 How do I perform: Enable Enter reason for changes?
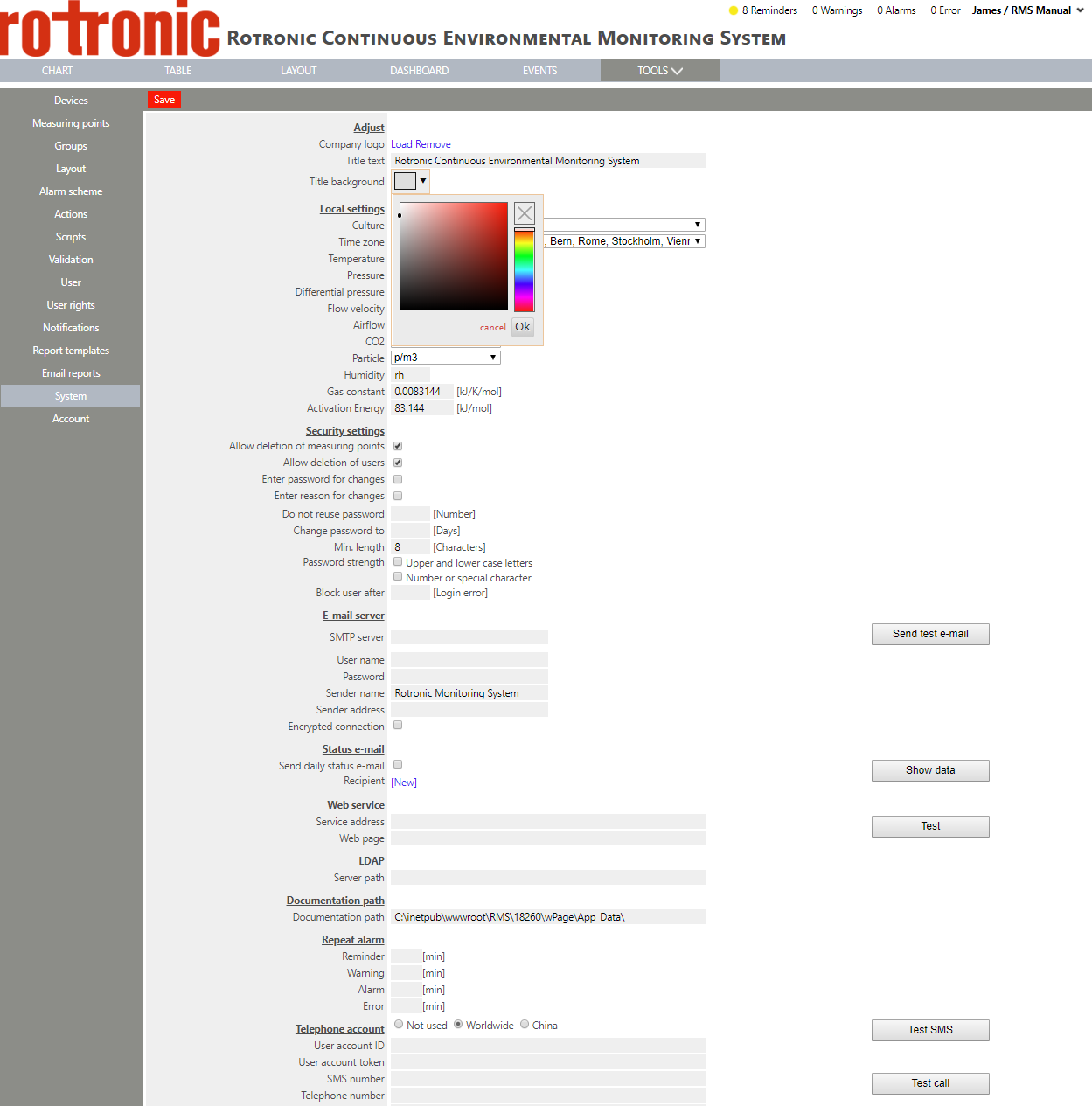coord(398,496)
